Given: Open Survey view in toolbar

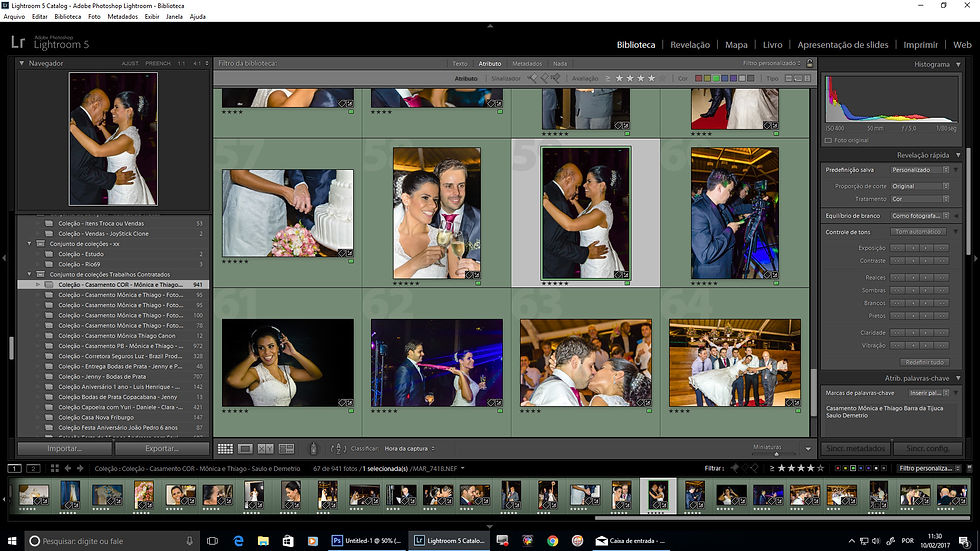Looking at the screenshot, I should click(286, 449).
